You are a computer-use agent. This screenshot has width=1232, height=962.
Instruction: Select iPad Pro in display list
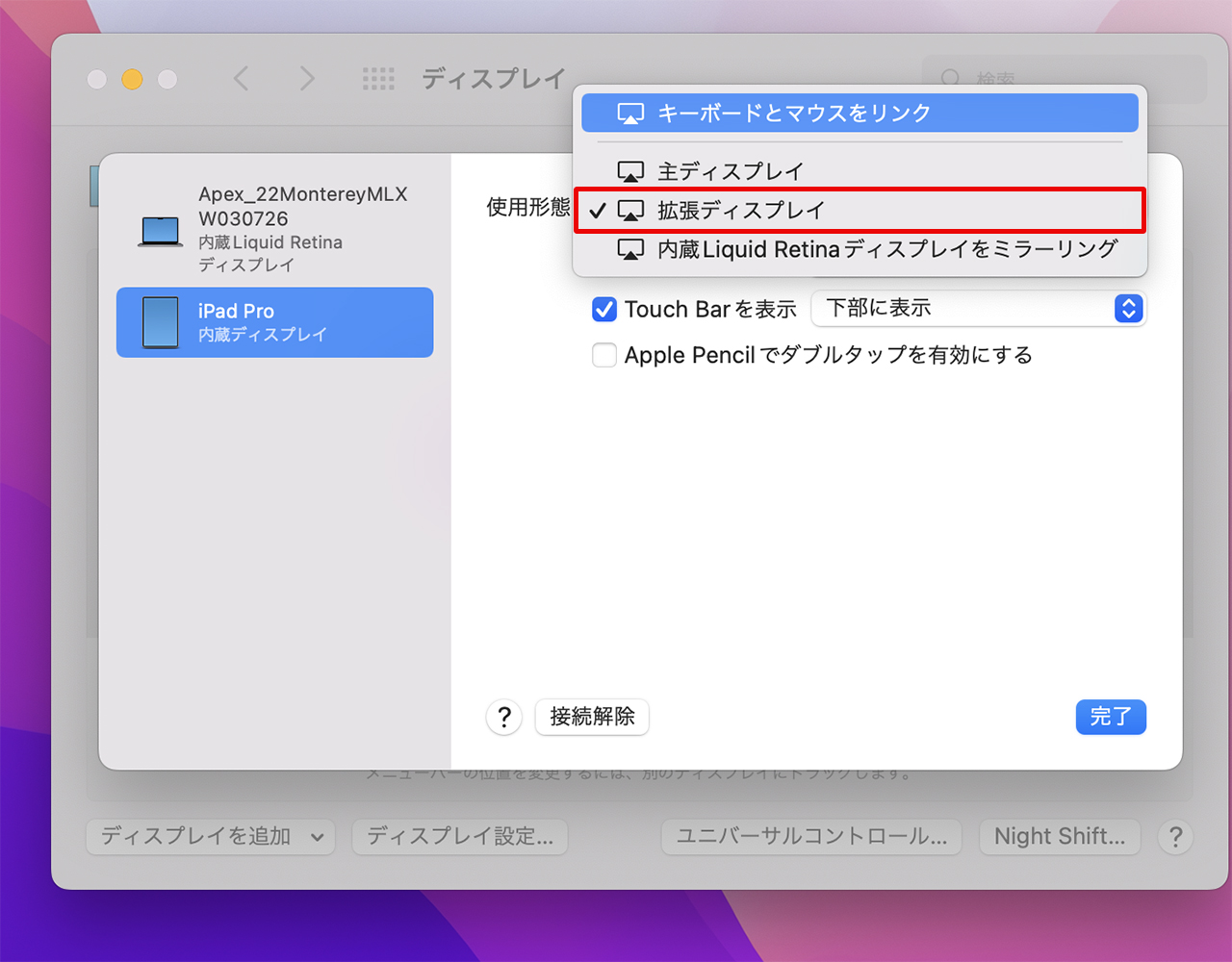coord(275,322)
